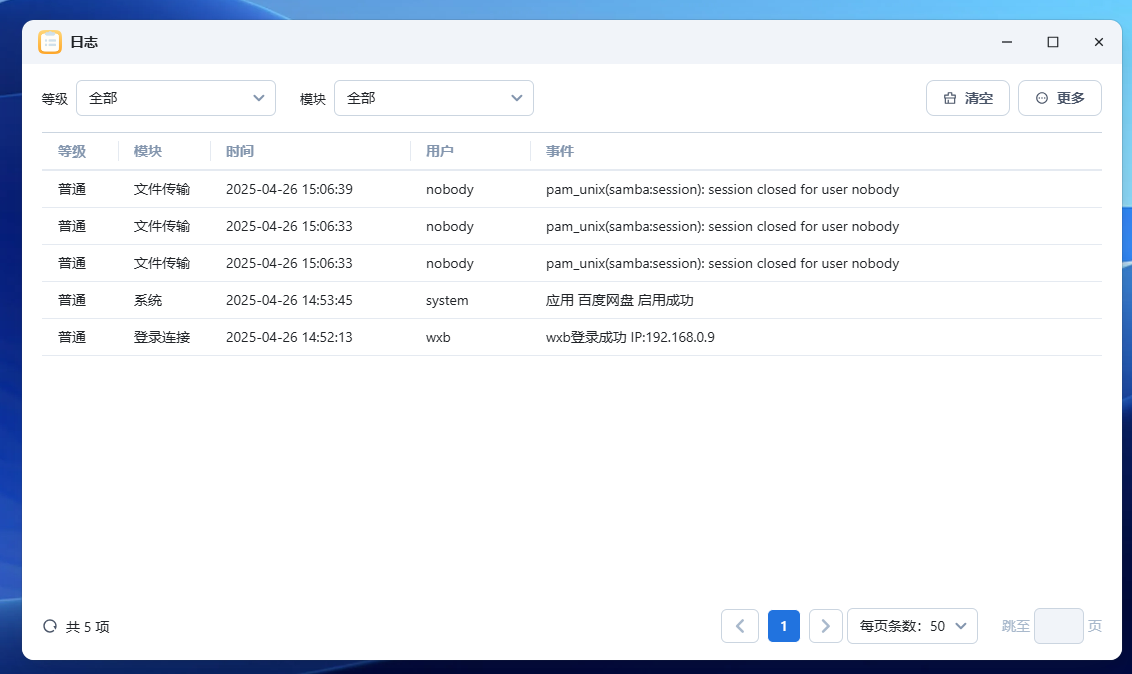Click the 日志 app icon in title bar

[50, 42]
